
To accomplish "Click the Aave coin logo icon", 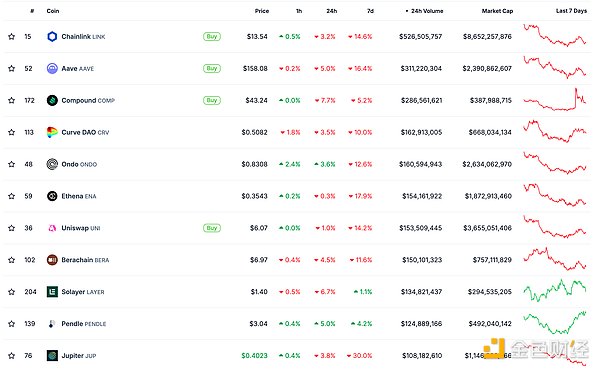I will pyautogui.click(x=52, y=68).
